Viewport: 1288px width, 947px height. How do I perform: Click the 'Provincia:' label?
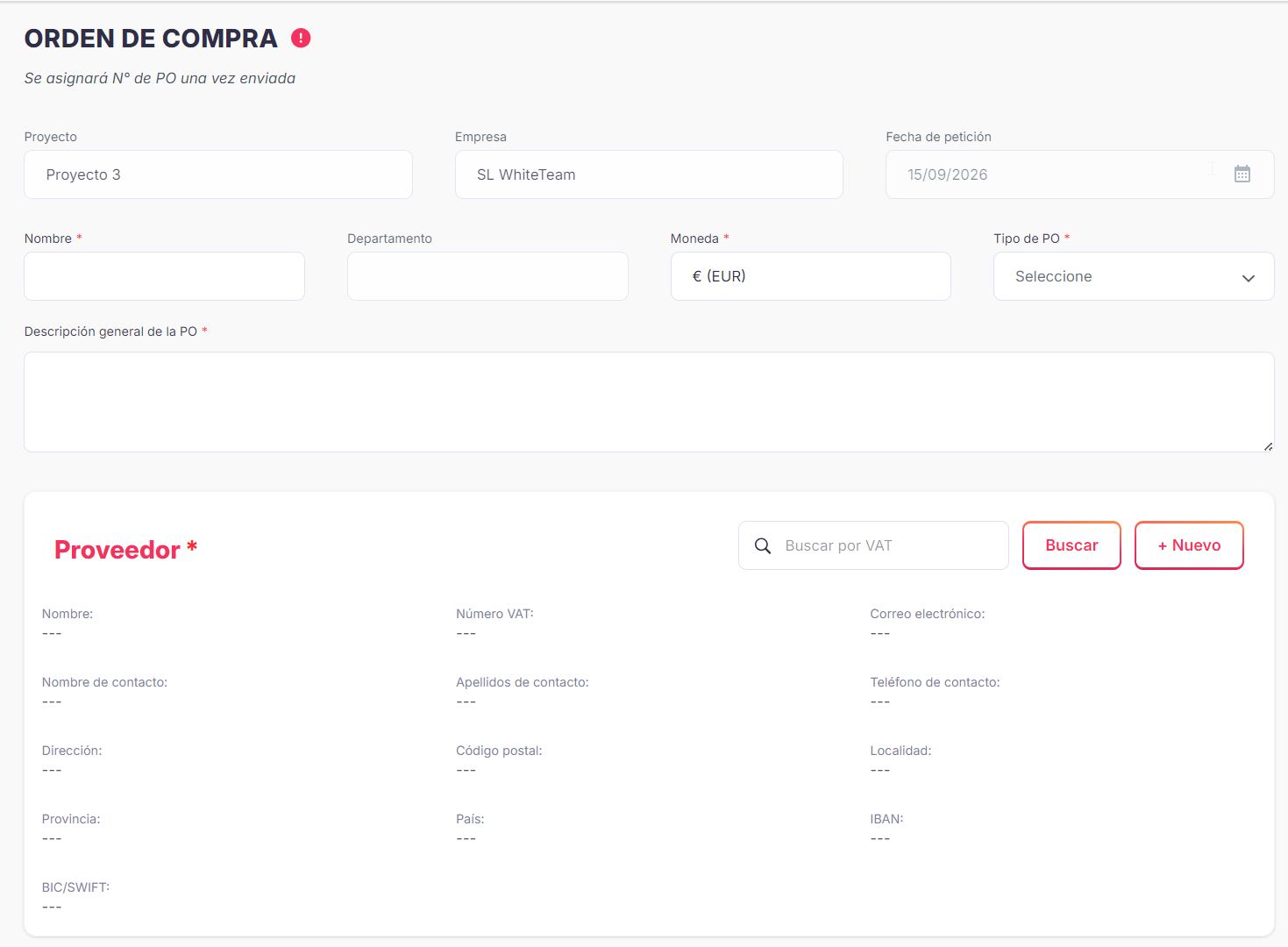pos(71,819)
